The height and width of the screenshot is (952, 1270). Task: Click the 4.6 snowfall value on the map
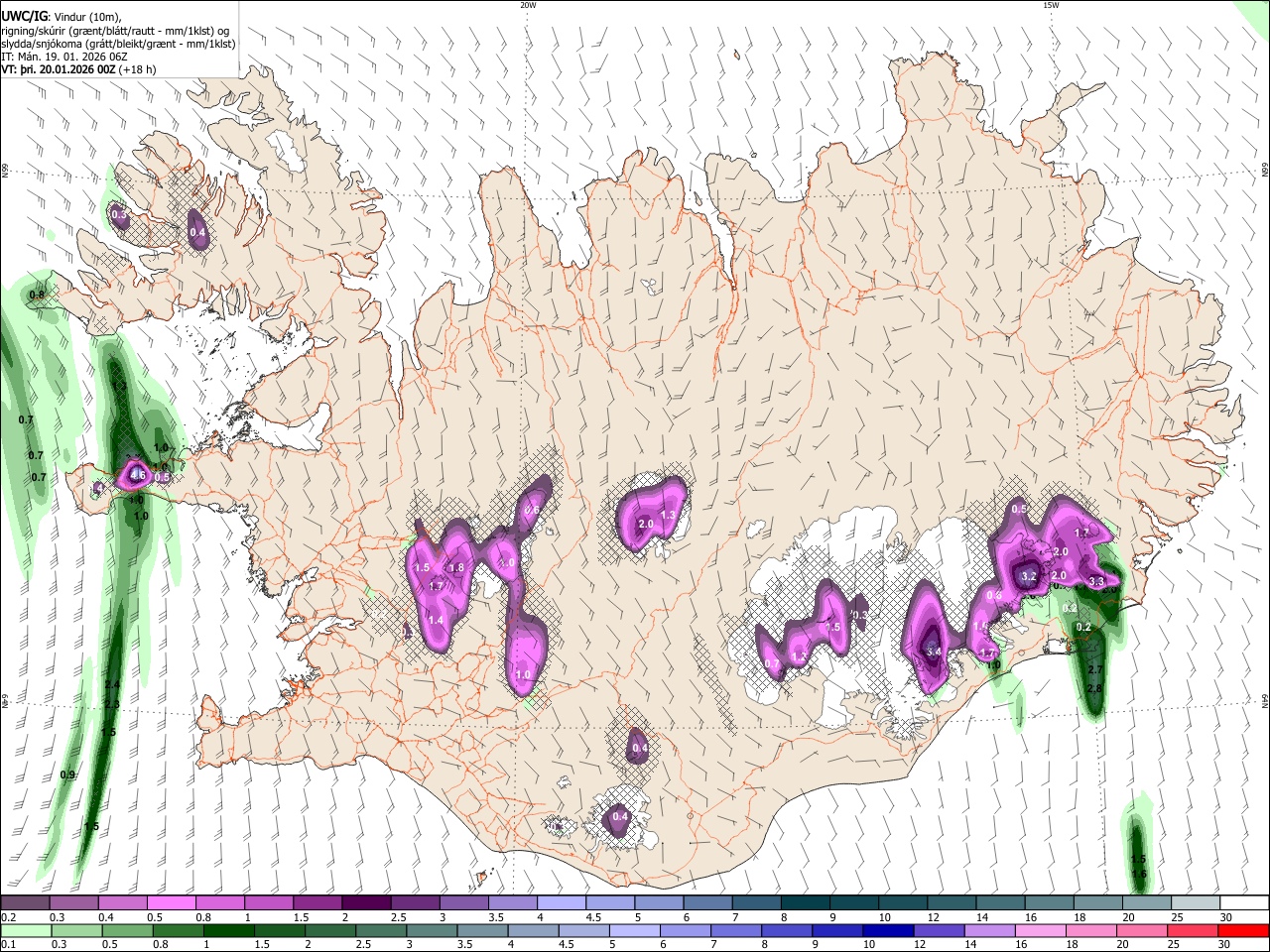coord(138,476)
